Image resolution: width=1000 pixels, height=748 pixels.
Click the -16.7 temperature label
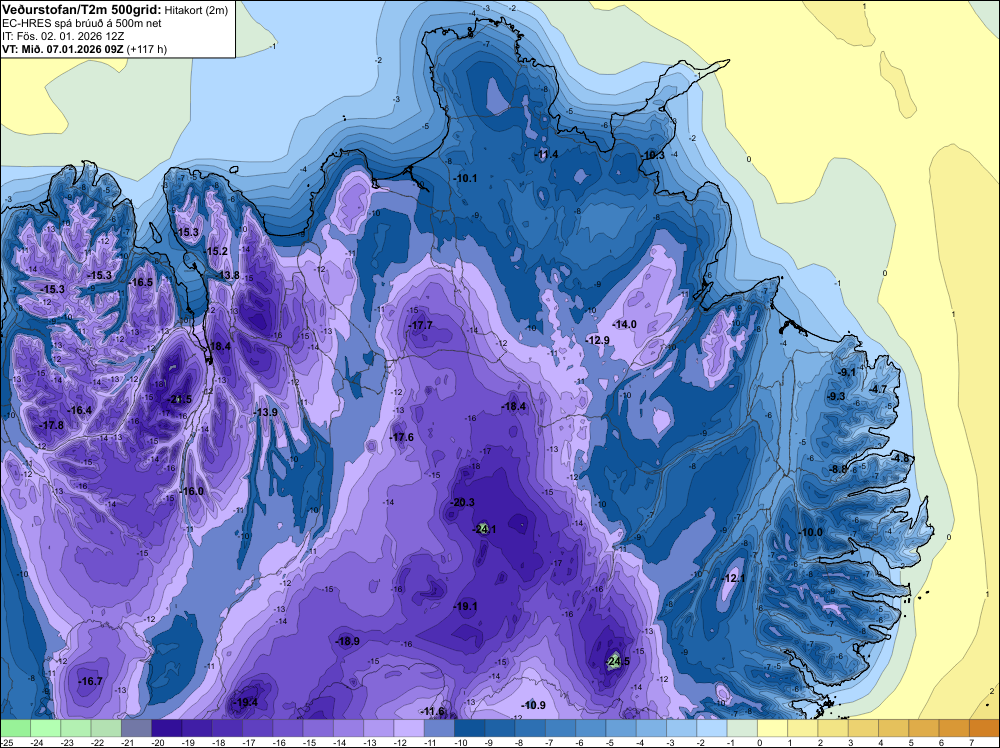(91, 681)
